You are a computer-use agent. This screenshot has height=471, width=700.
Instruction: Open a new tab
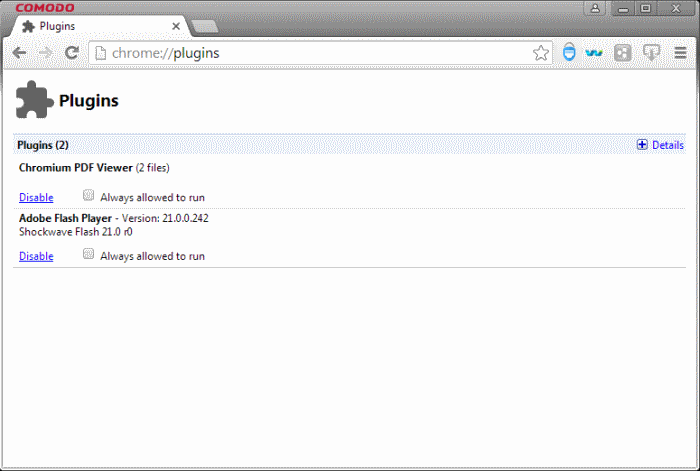(x=205, y=27)
